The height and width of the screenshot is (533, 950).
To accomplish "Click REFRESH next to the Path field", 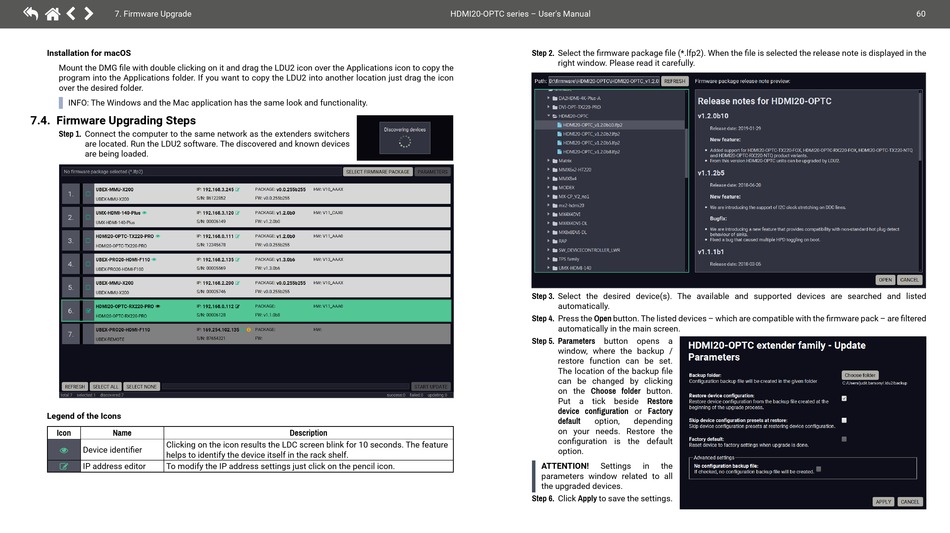I will point(674,81).
